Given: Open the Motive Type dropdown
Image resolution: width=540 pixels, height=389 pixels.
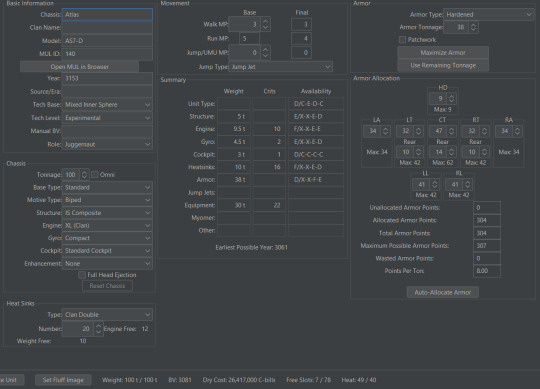Looking at the screenshot, I should tap(107, 200).
